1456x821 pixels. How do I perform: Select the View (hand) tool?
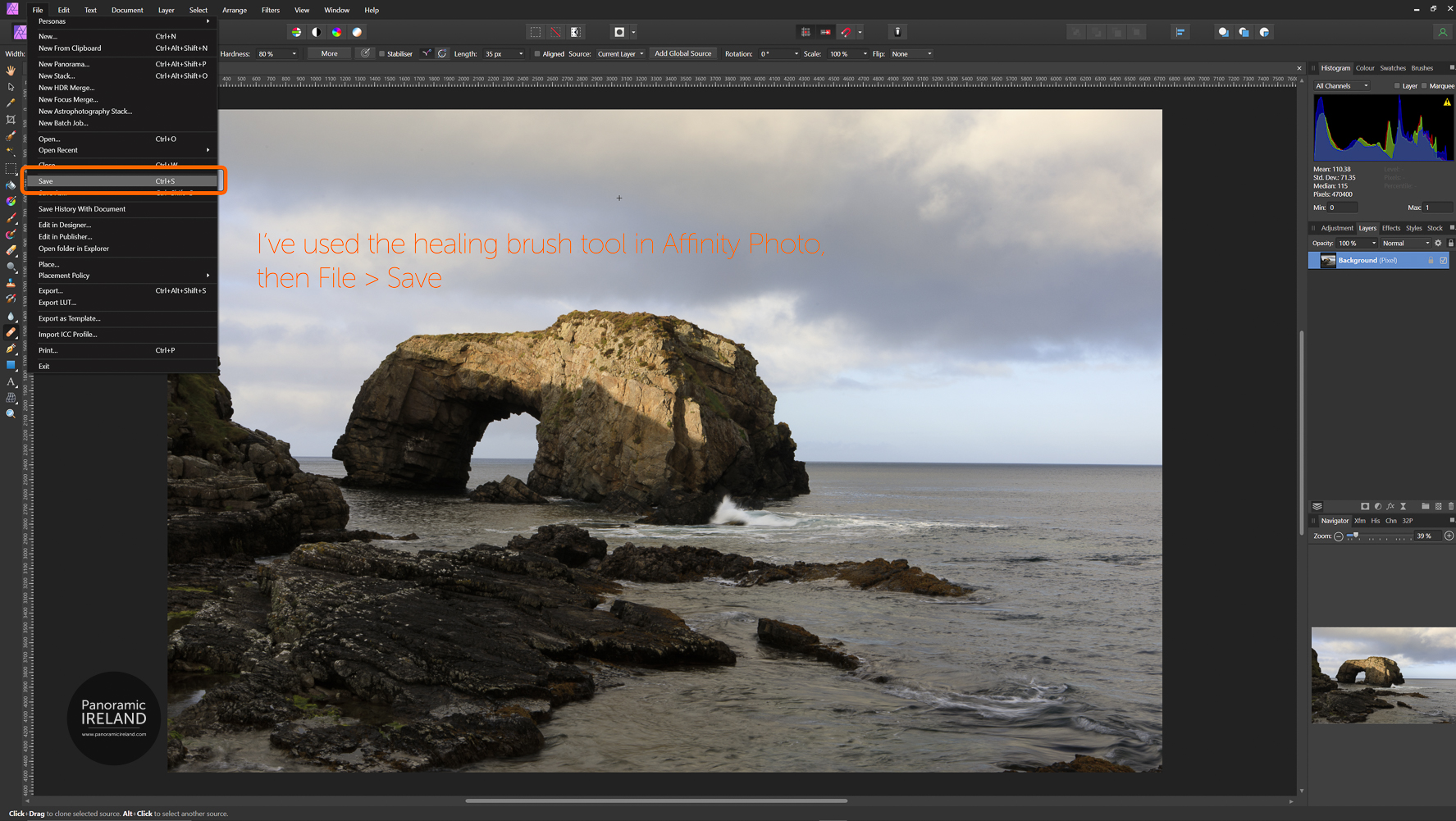point(11,71)
